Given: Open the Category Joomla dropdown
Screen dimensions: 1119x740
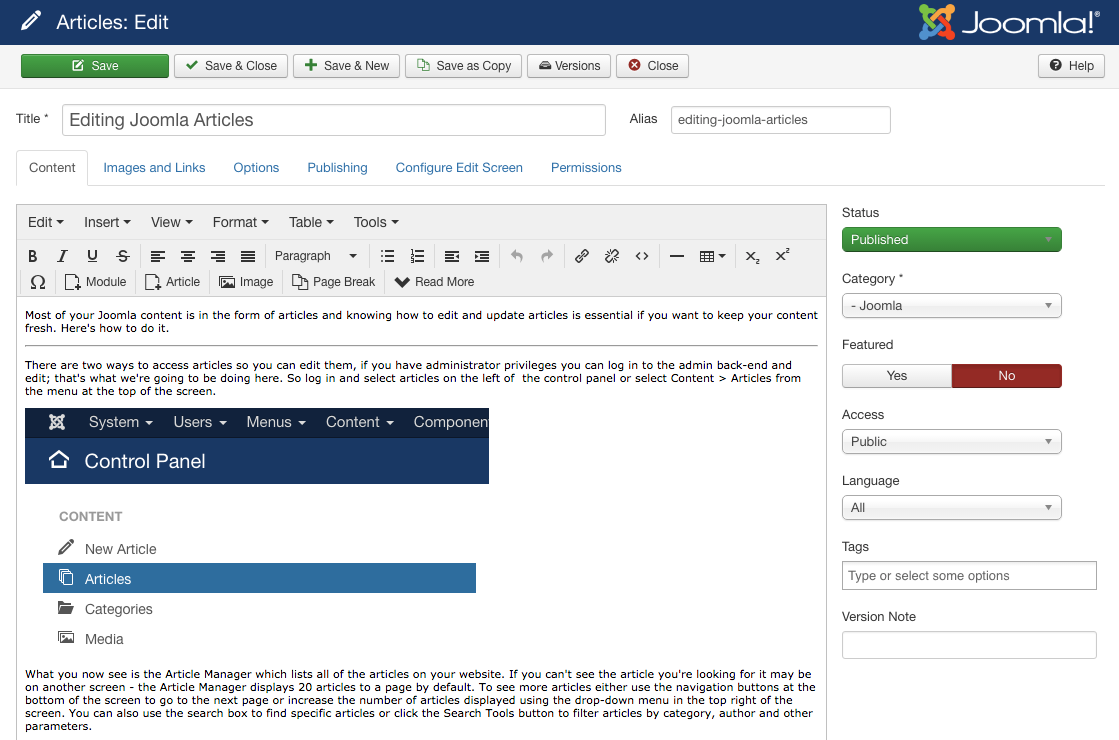Looking at the screenshot, I should (x=951, y=305).
